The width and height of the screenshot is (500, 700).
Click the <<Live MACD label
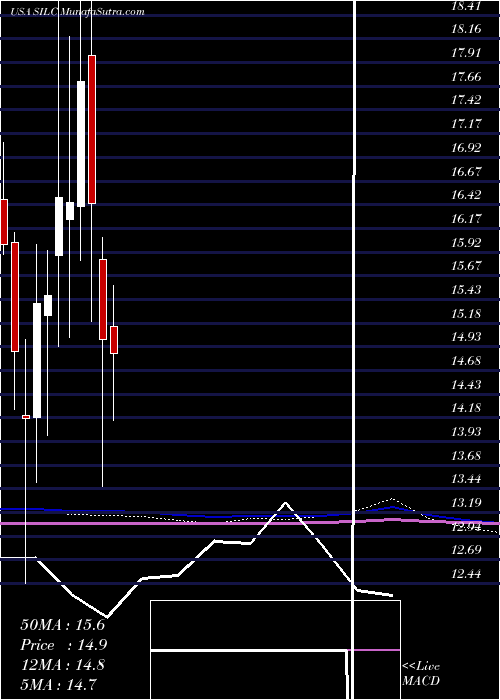(x=421, y=674)
